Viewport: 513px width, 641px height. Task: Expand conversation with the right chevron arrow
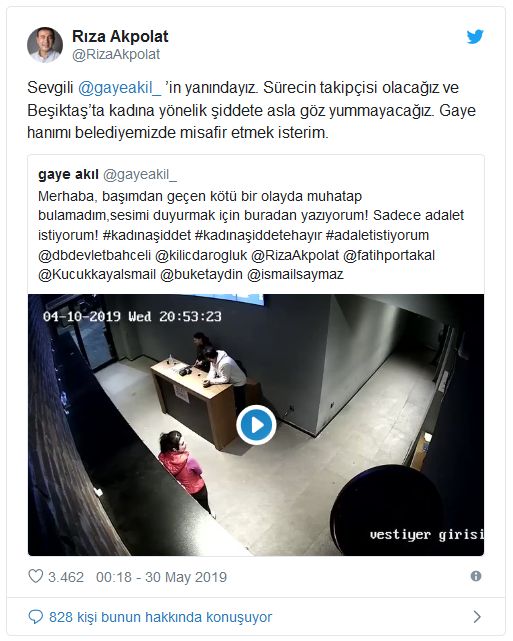(x=477, y=616)
